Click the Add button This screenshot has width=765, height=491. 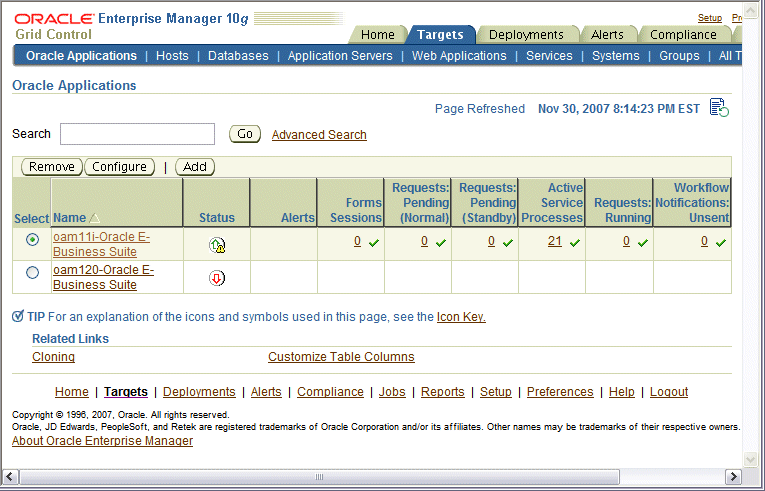point(195,166)
